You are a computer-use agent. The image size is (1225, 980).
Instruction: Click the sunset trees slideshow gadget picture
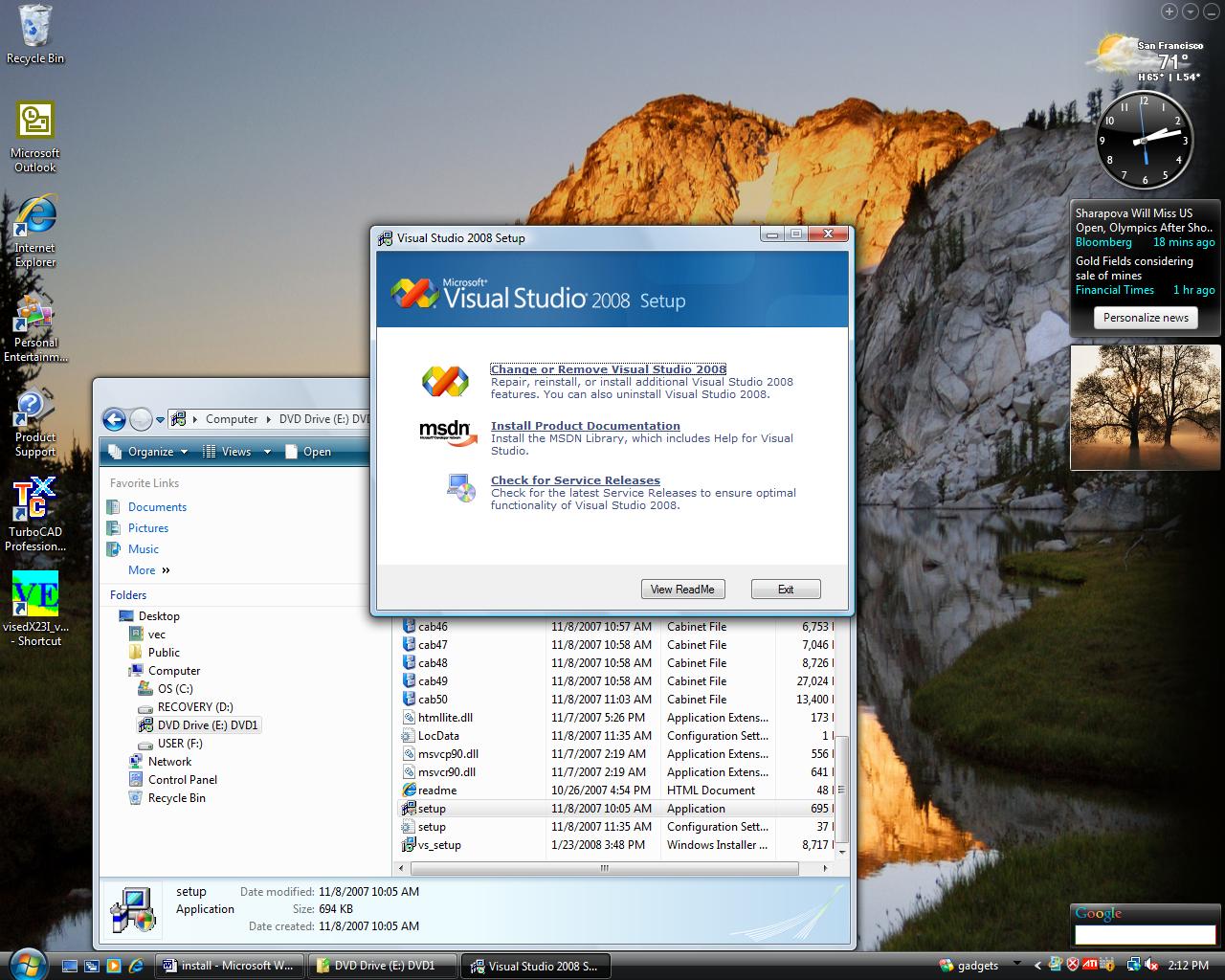coord(1145,409)
